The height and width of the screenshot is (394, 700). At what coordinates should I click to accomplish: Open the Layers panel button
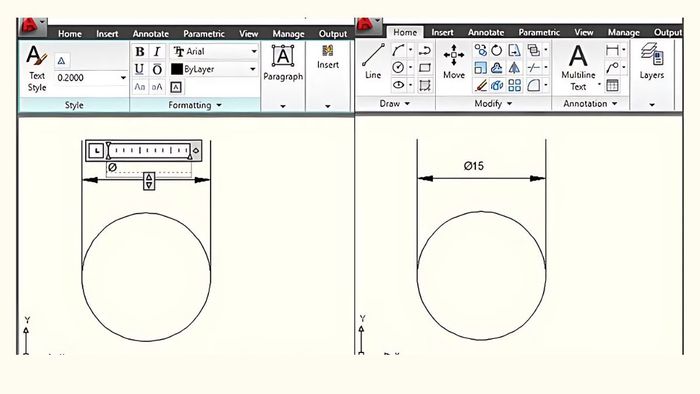pyautogui.click(x=652, y=62)
